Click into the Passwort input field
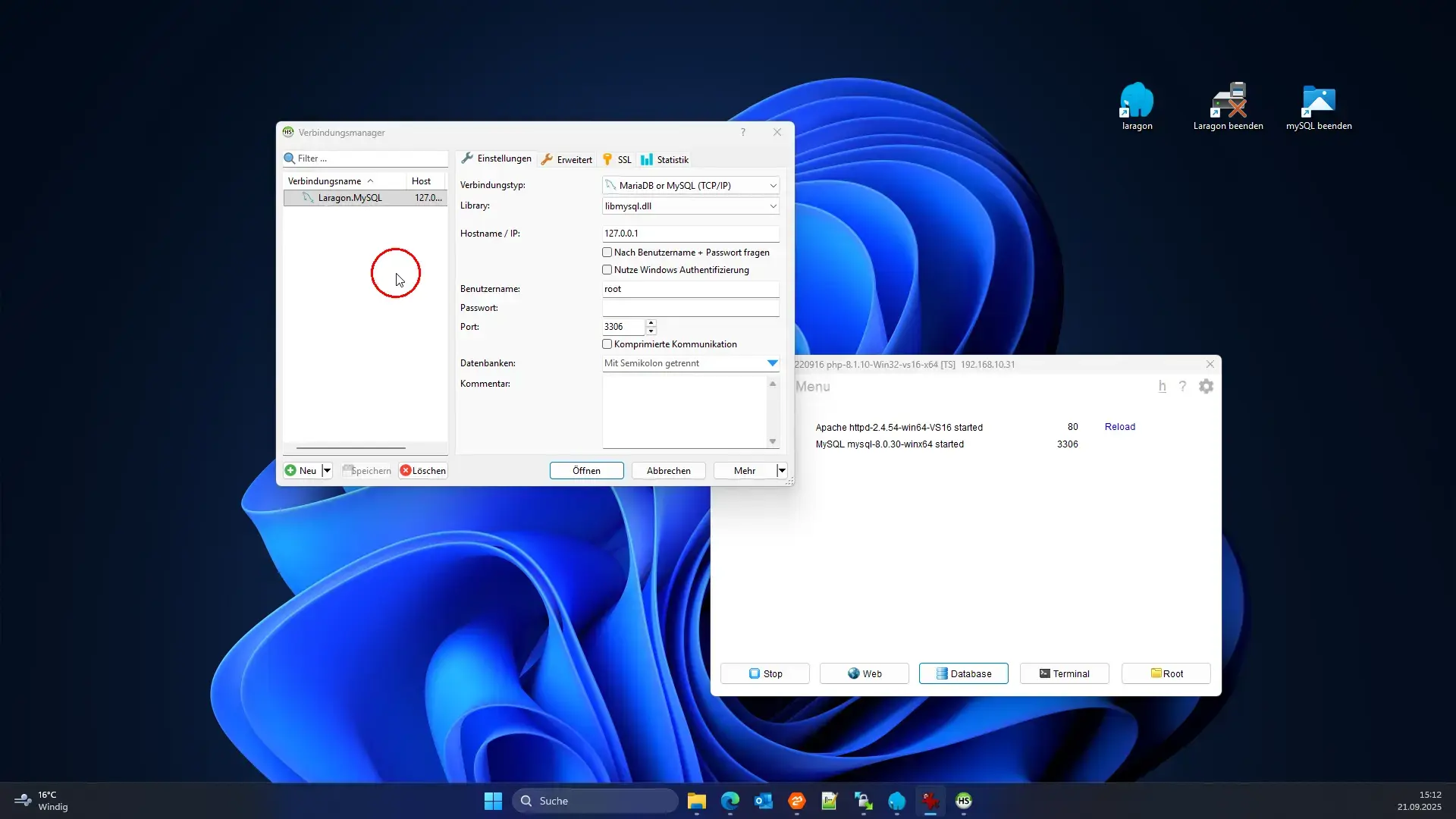The width and height of the screenshot is (1456, 819). pos(690,308)
